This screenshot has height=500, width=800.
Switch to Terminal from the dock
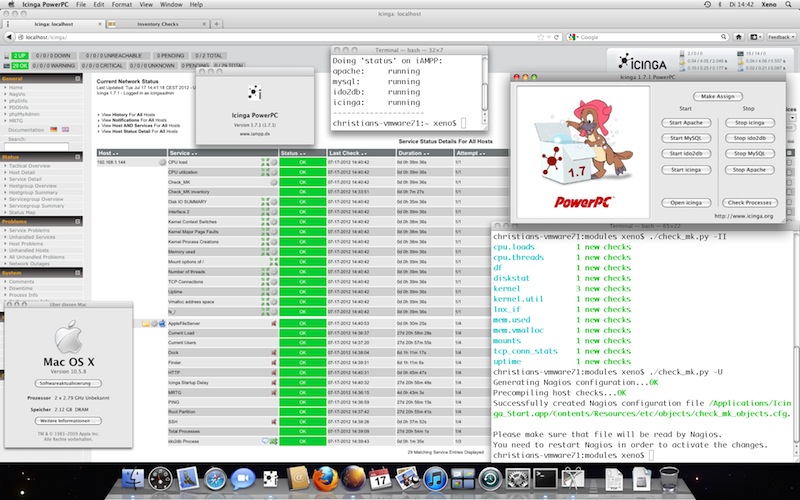(545, 480)
